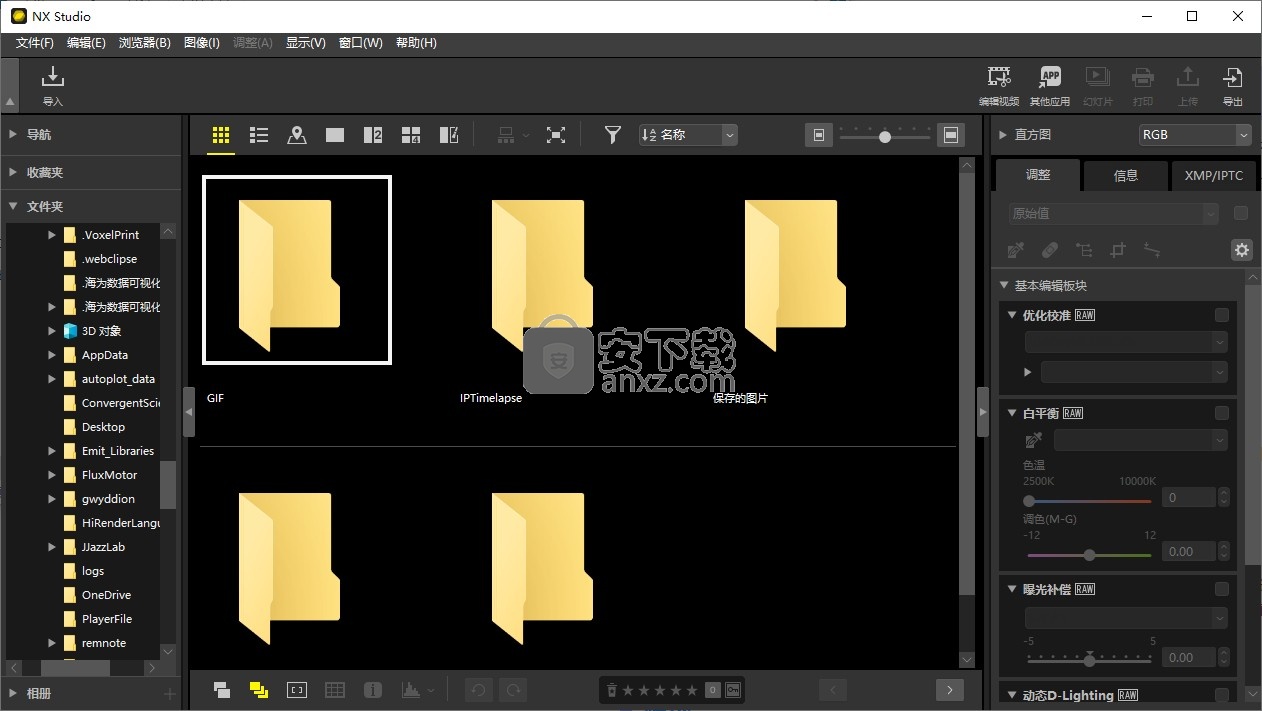1262x711 pixels.
Task: Switch to single image viewer
Action: coord(335,135)
